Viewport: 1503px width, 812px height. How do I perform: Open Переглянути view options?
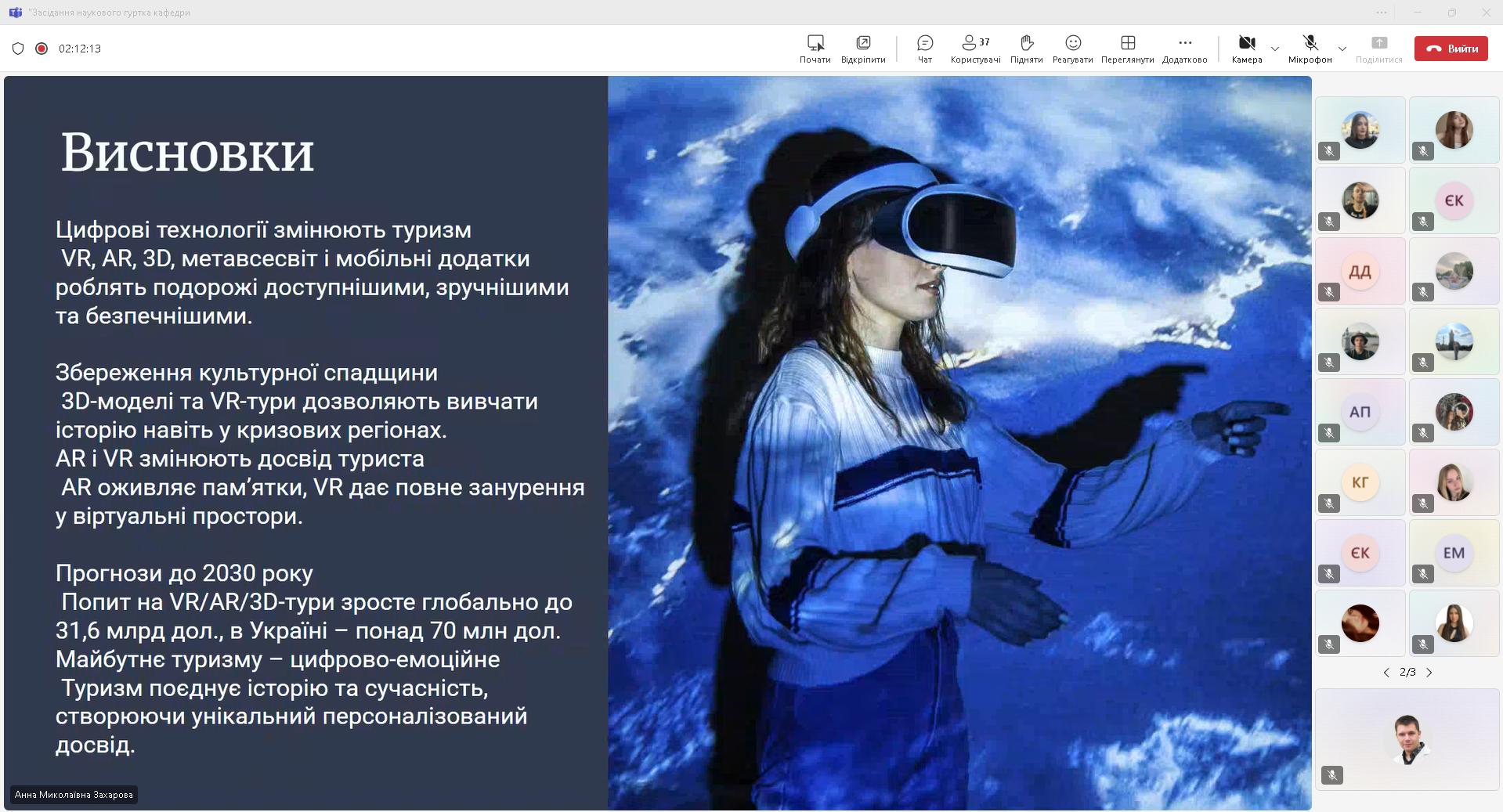[1127, 49]
